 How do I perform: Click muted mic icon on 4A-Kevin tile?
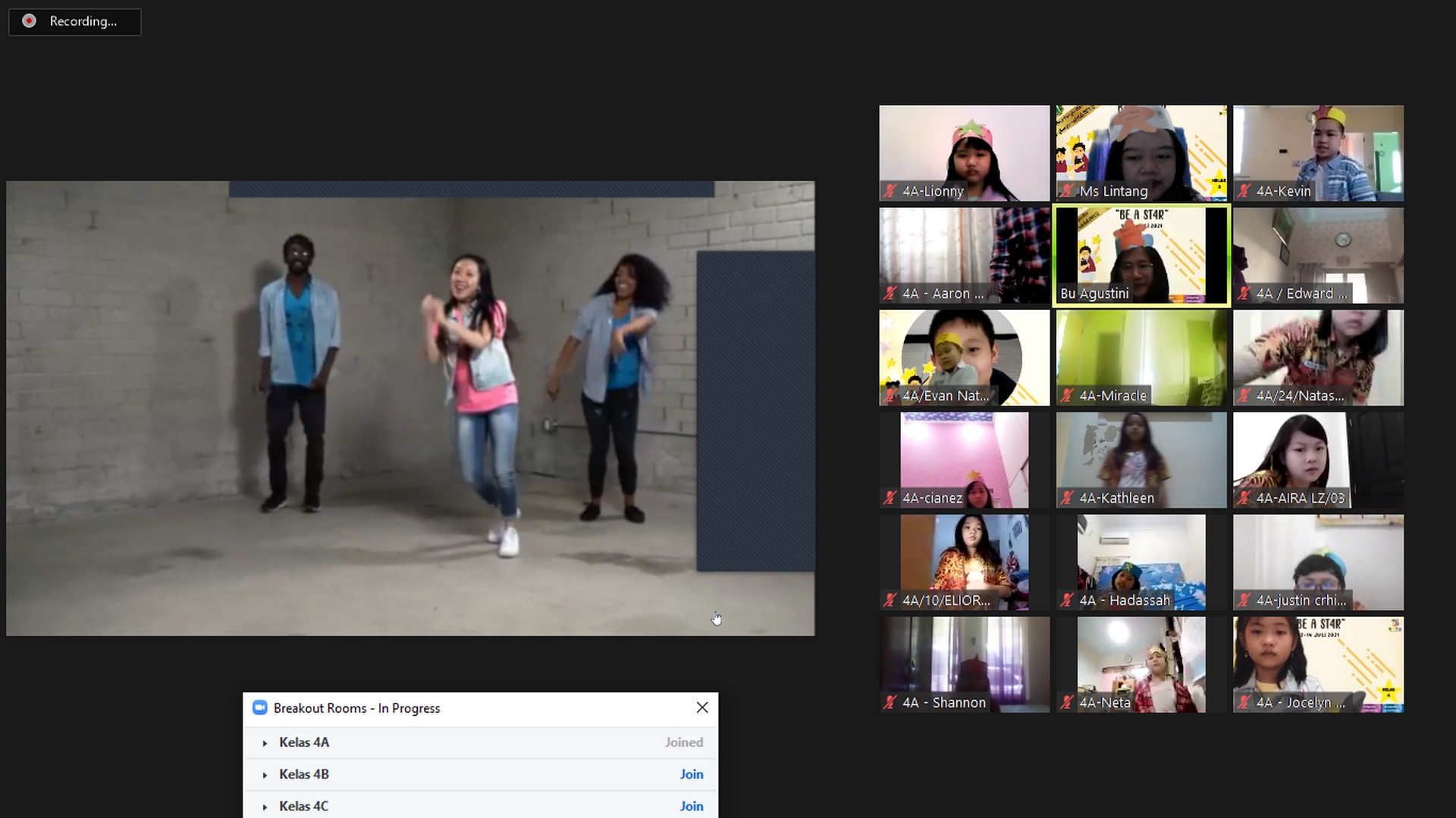(x=1244, y=191)
